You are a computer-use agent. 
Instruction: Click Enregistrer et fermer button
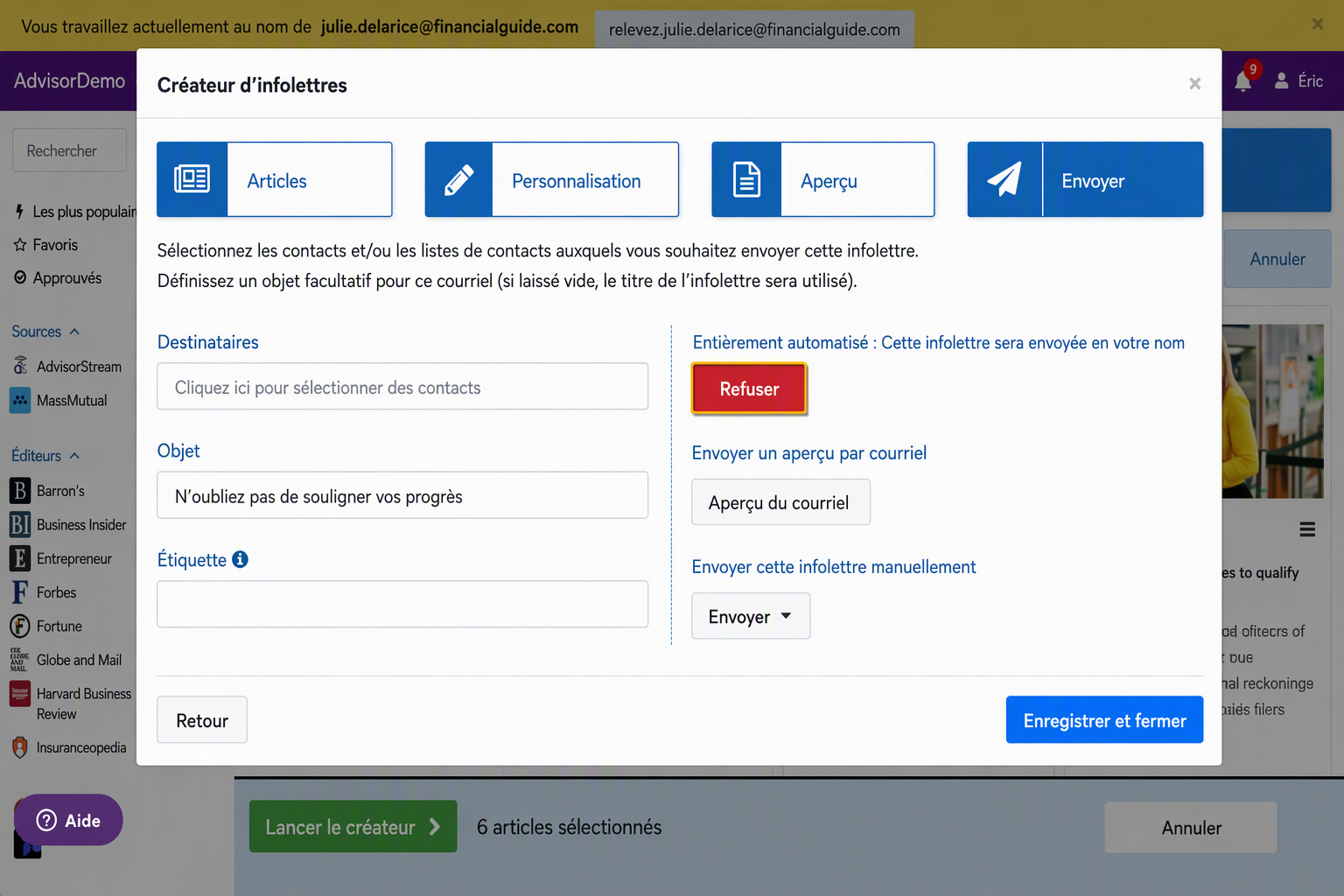click(x=1104, y=720)
